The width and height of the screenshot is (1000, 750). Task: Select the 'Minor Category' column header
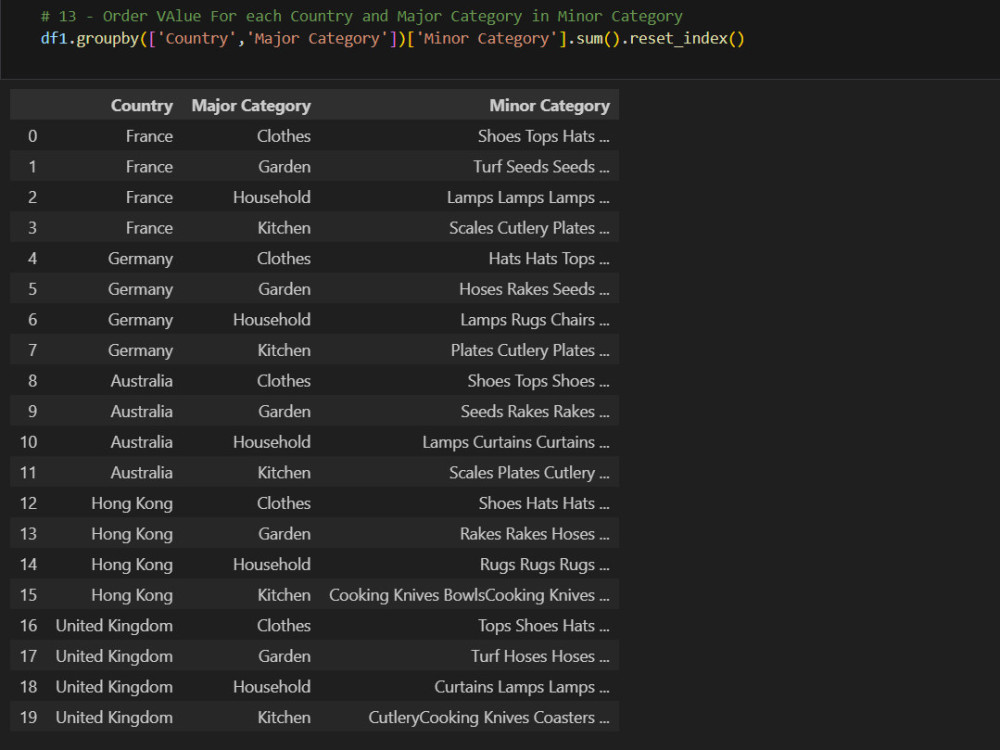tap(549, 105)
